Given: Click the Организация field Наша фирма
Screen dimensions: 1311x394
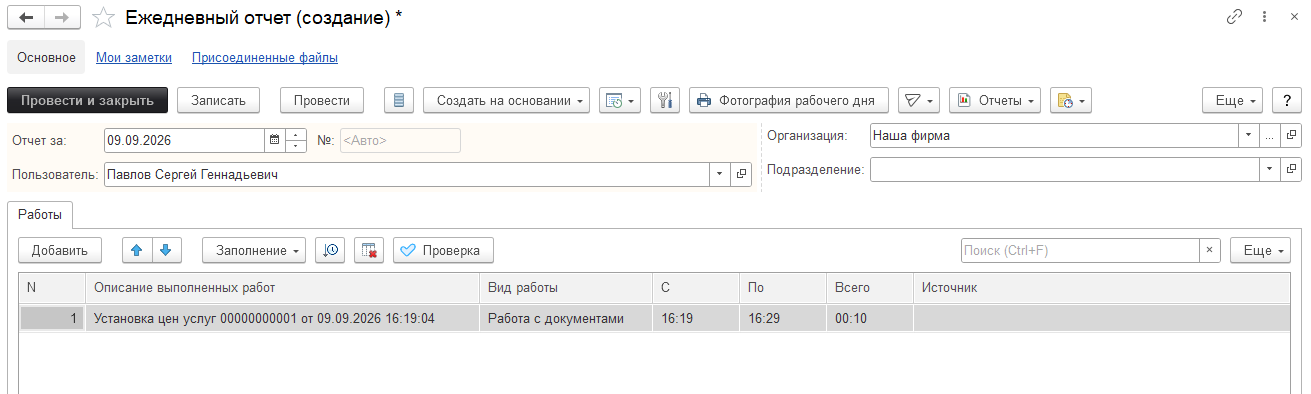Looking at the screenshot, I should (1054, 135).
